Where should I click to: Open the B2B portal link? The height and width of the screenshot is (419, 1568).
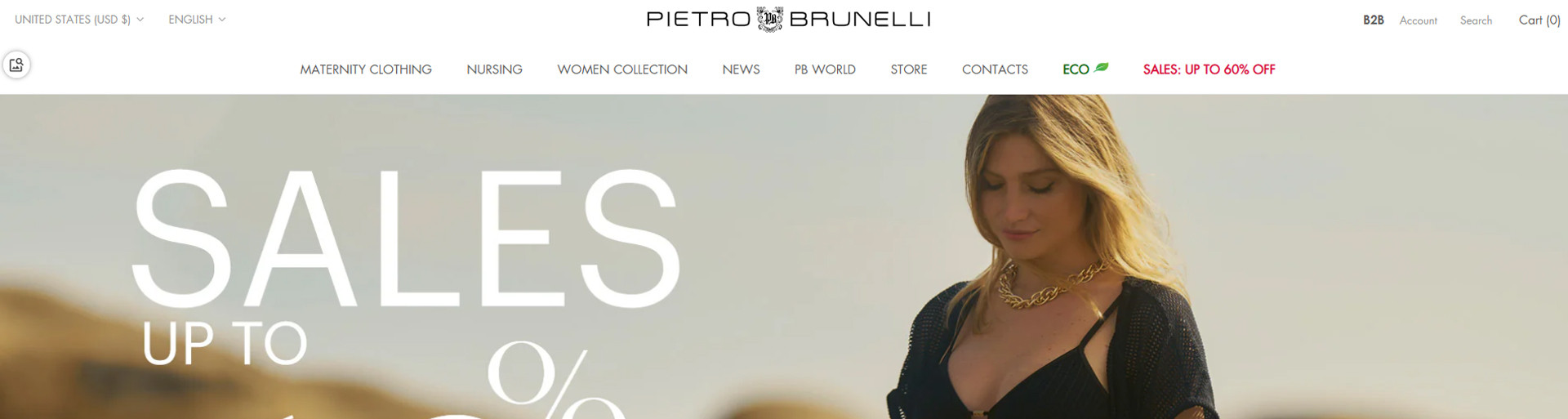pyautogui.click(x=1373, y=20)
